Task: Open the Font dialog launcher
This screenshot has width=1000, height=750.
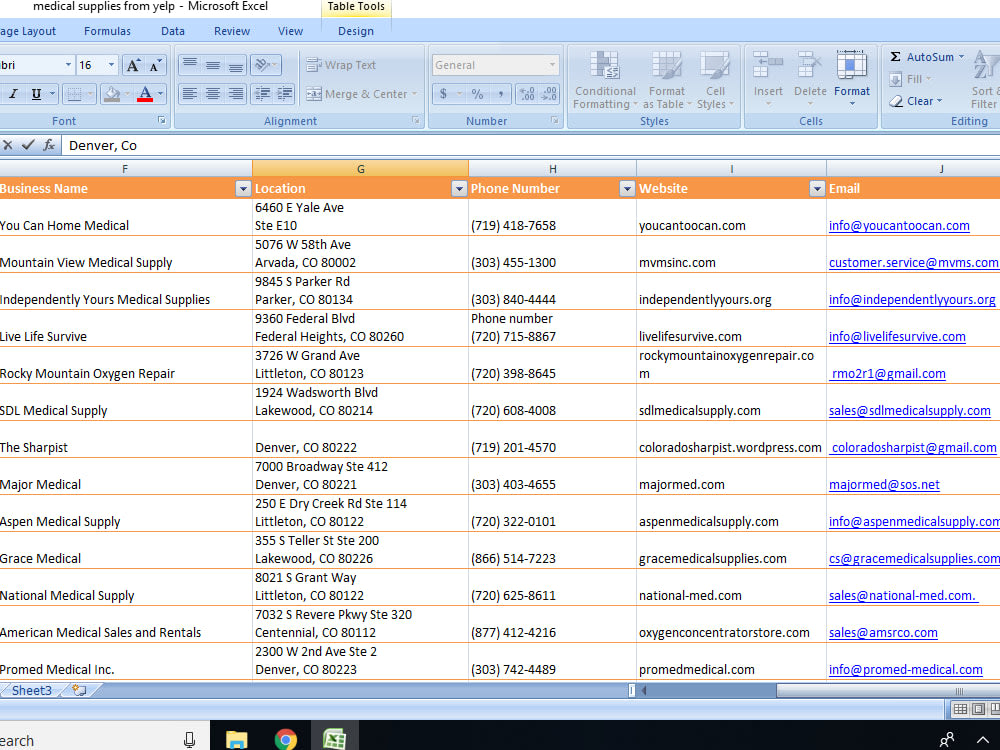Action: 161,120
